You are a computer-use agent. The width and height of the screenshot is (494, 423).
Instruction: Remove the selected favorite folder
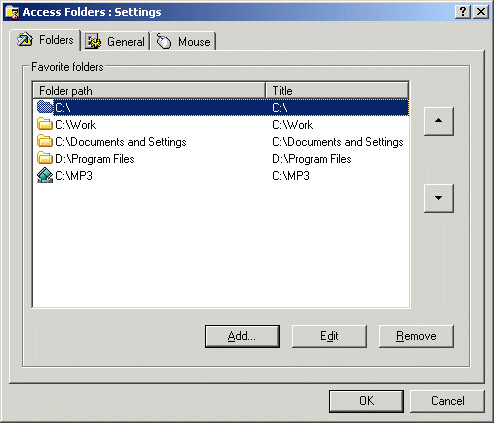click(416, 336)
